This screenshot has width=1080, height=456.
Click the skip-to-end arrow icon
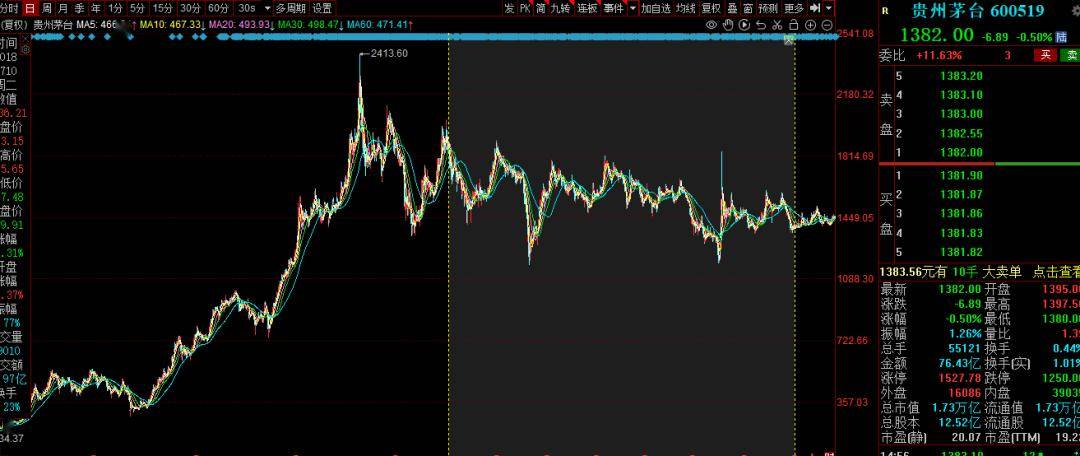pyautogui.click(x=815, y=8)
